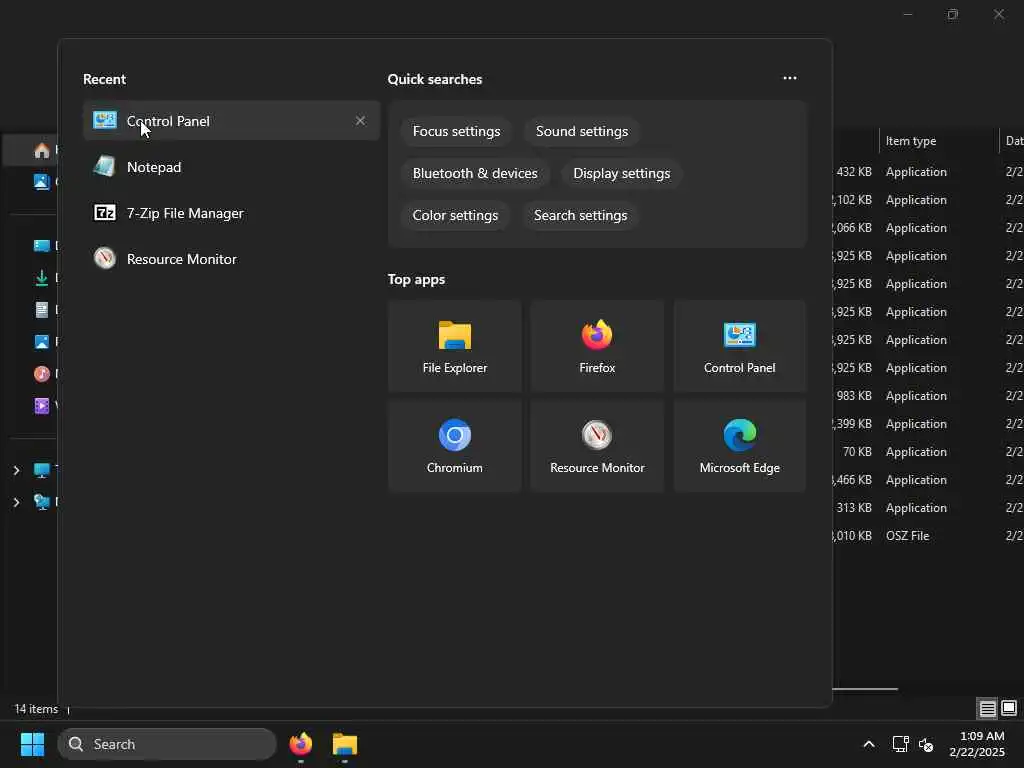This screenshot has height=768, width=1024.
Task: Launch Chromium from Top apps
Action: coord(455,446)
